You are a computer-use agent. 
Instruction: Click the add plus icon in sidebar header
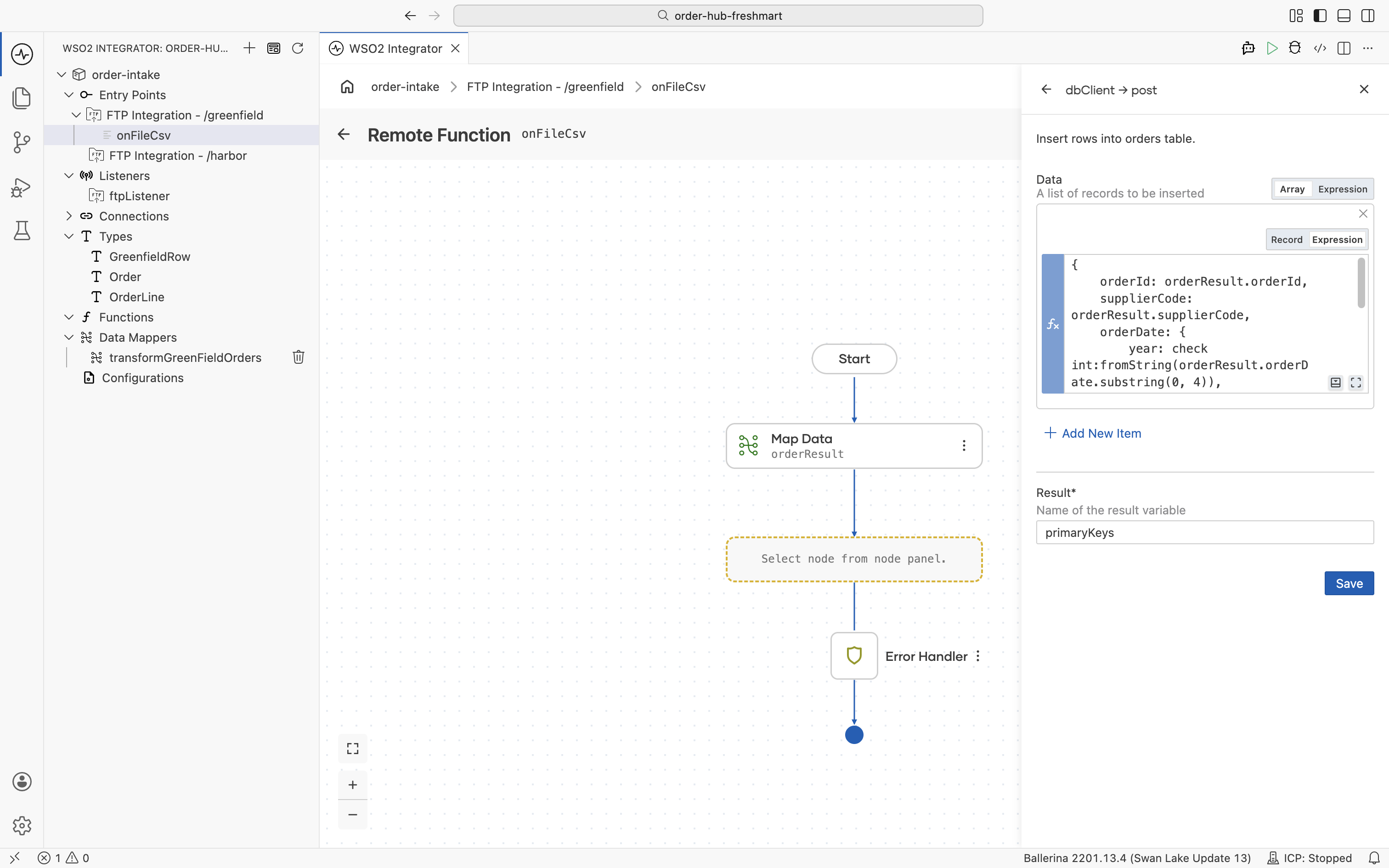(x=249, y=48)
